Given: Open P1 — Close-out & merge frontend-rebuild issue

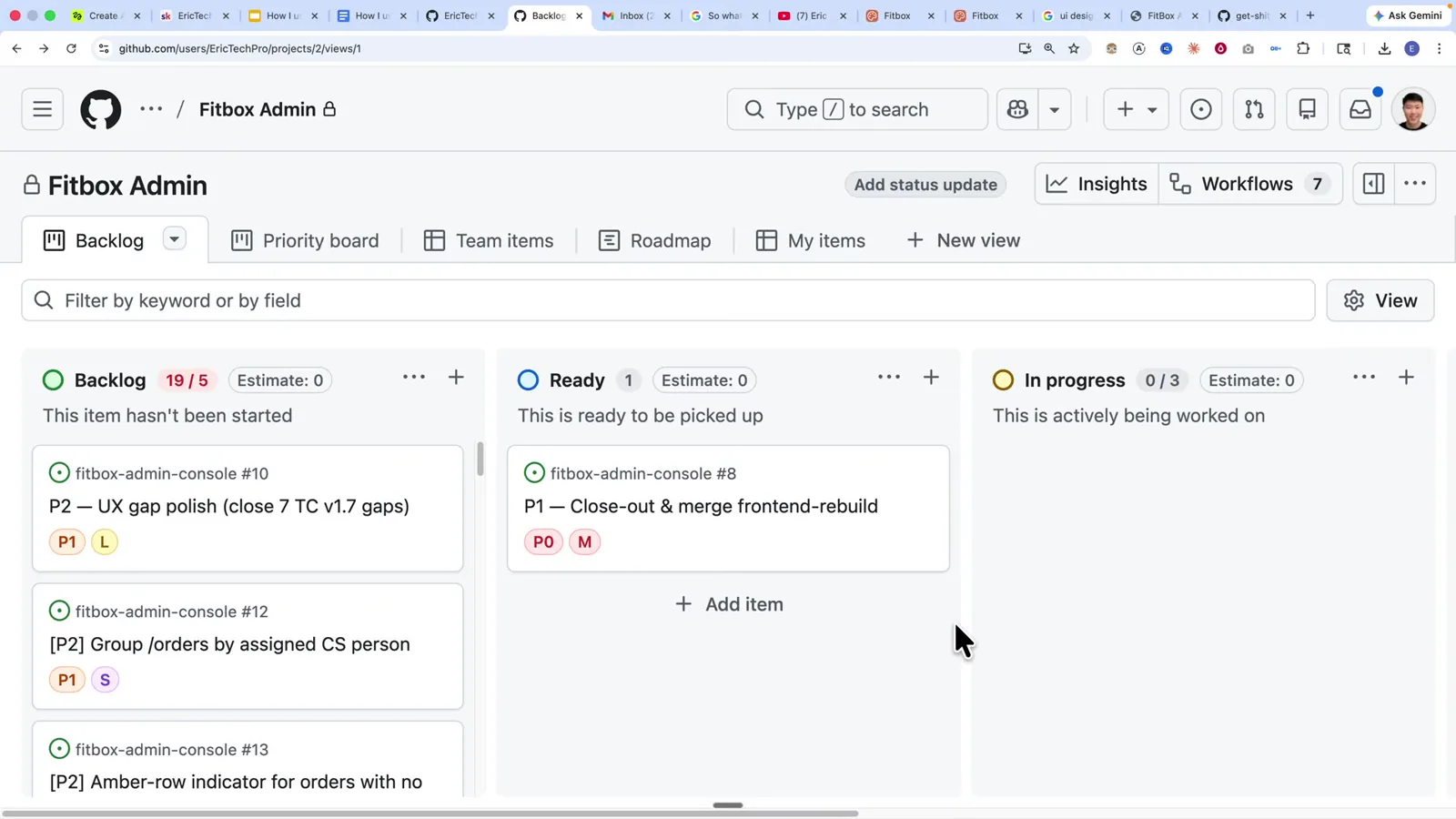Looking at the screenshot, I should click(x=701, y=506).
